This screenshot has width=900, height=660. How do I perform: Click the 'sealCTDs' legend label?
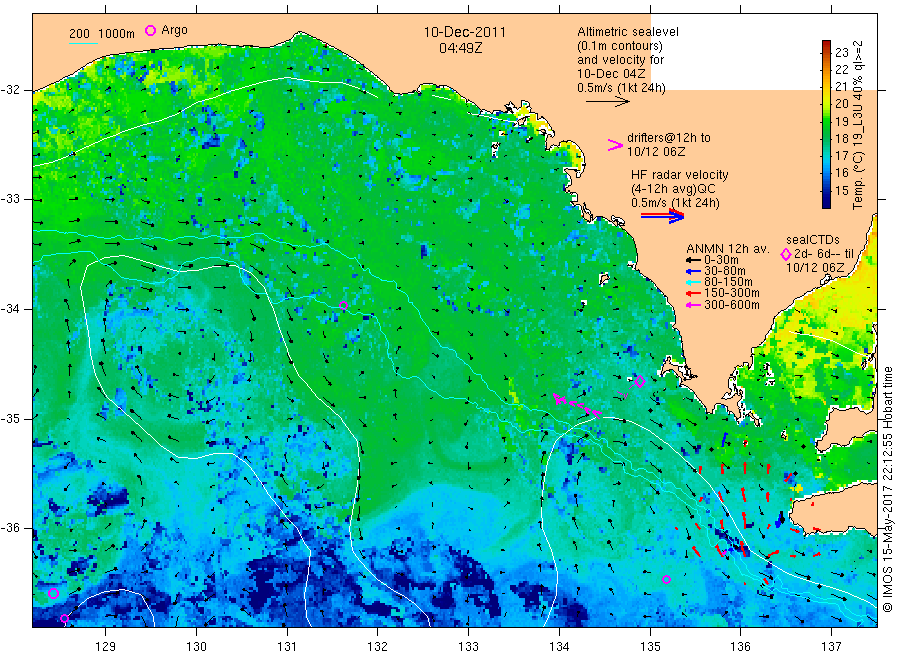pyautogui.click(x=813, y=240)
